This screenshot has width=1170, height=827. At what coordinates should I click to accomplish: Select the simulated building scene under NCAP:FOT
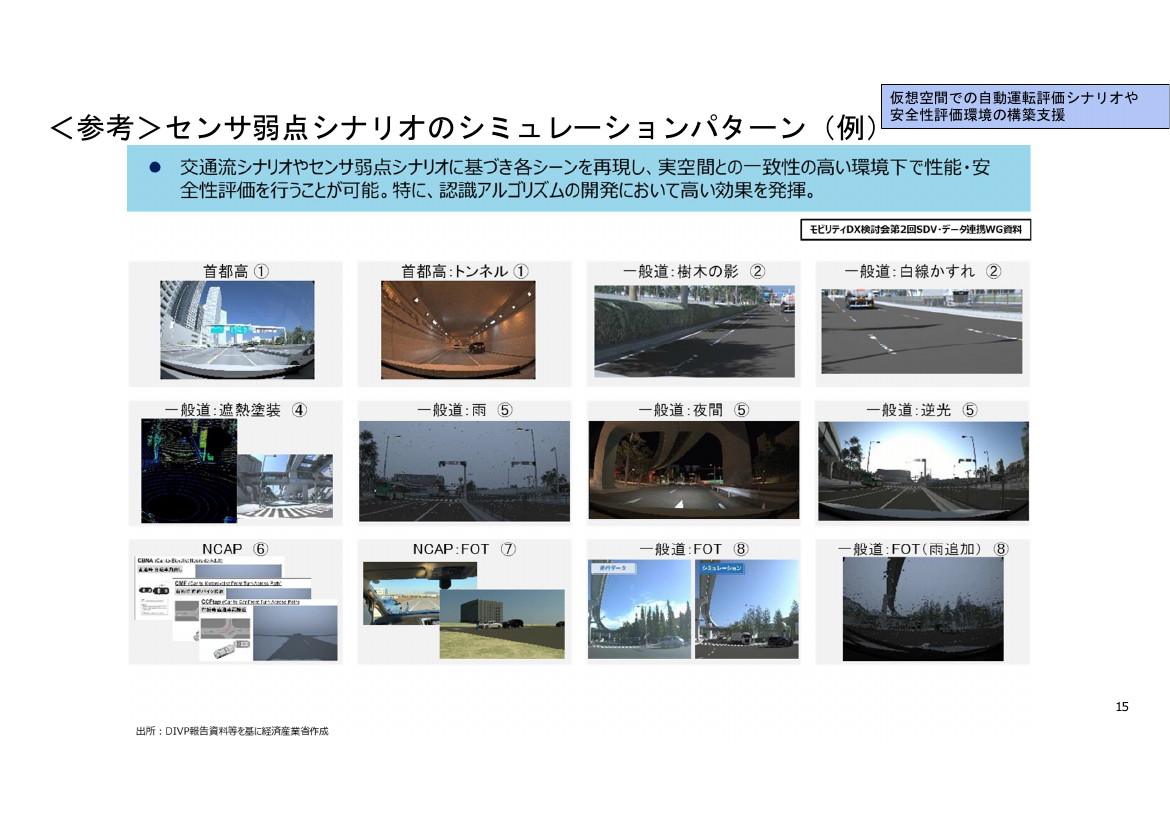pyautogui.click(x=502, y=624)
